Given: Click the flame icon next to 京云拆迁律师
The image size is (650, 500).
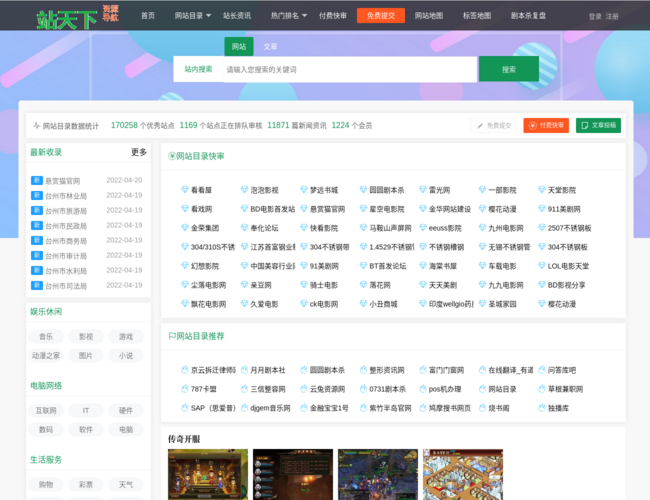Looking at the screenshot, I should [x=185, y=369].
